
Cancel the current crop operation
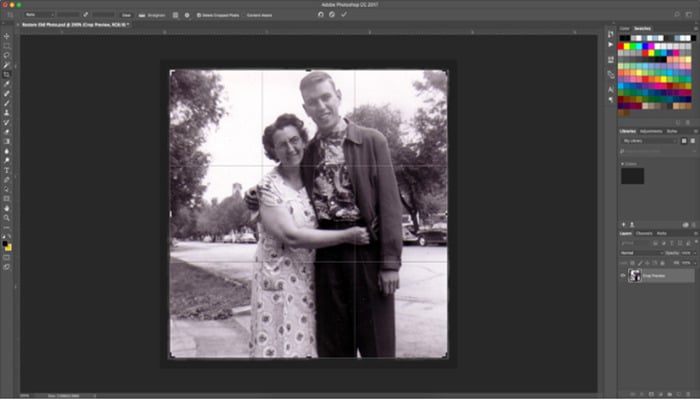pos(332,15)
